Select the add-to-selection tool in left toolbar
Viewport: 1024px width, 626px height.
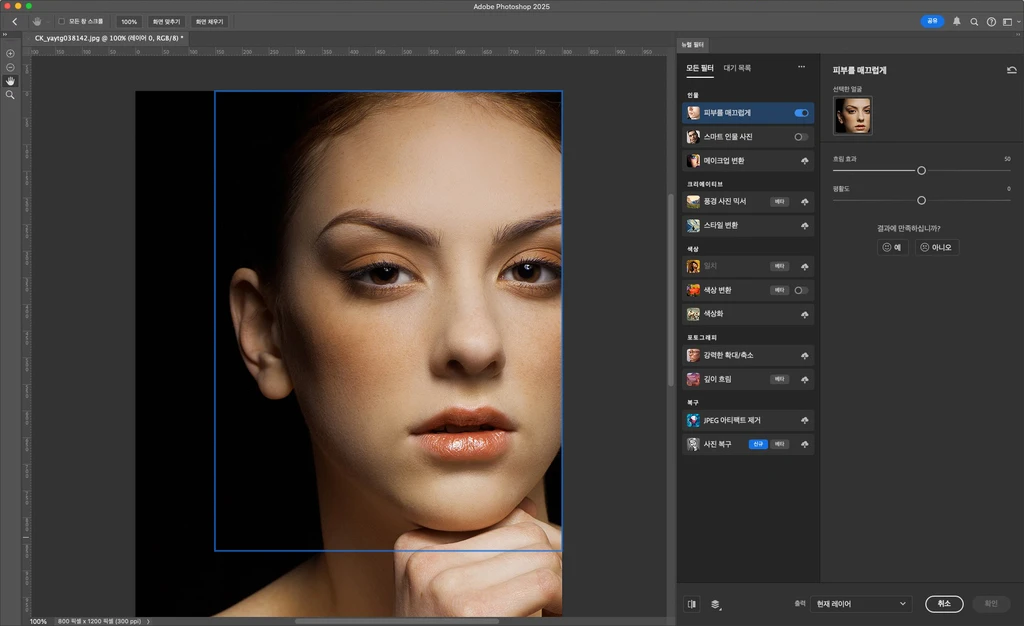pos(10,53)
